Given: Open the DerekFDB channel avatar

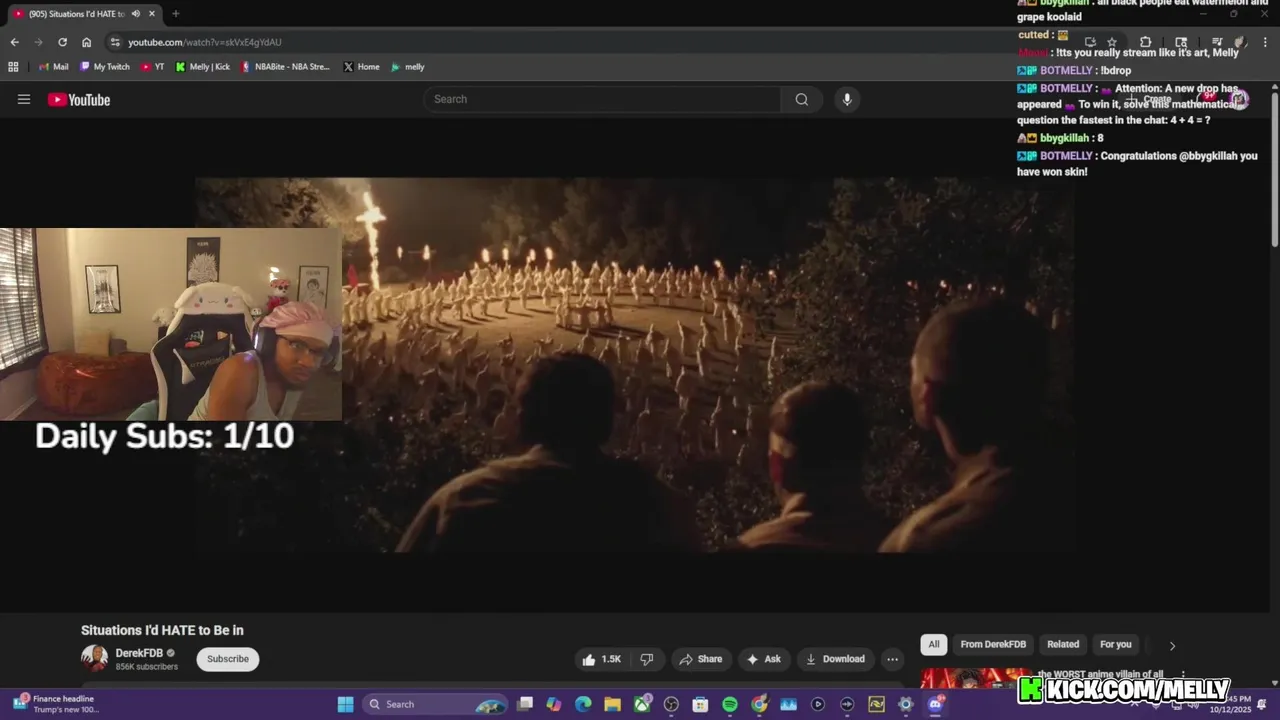Looking at the screenshot, I should click(94, 658).
